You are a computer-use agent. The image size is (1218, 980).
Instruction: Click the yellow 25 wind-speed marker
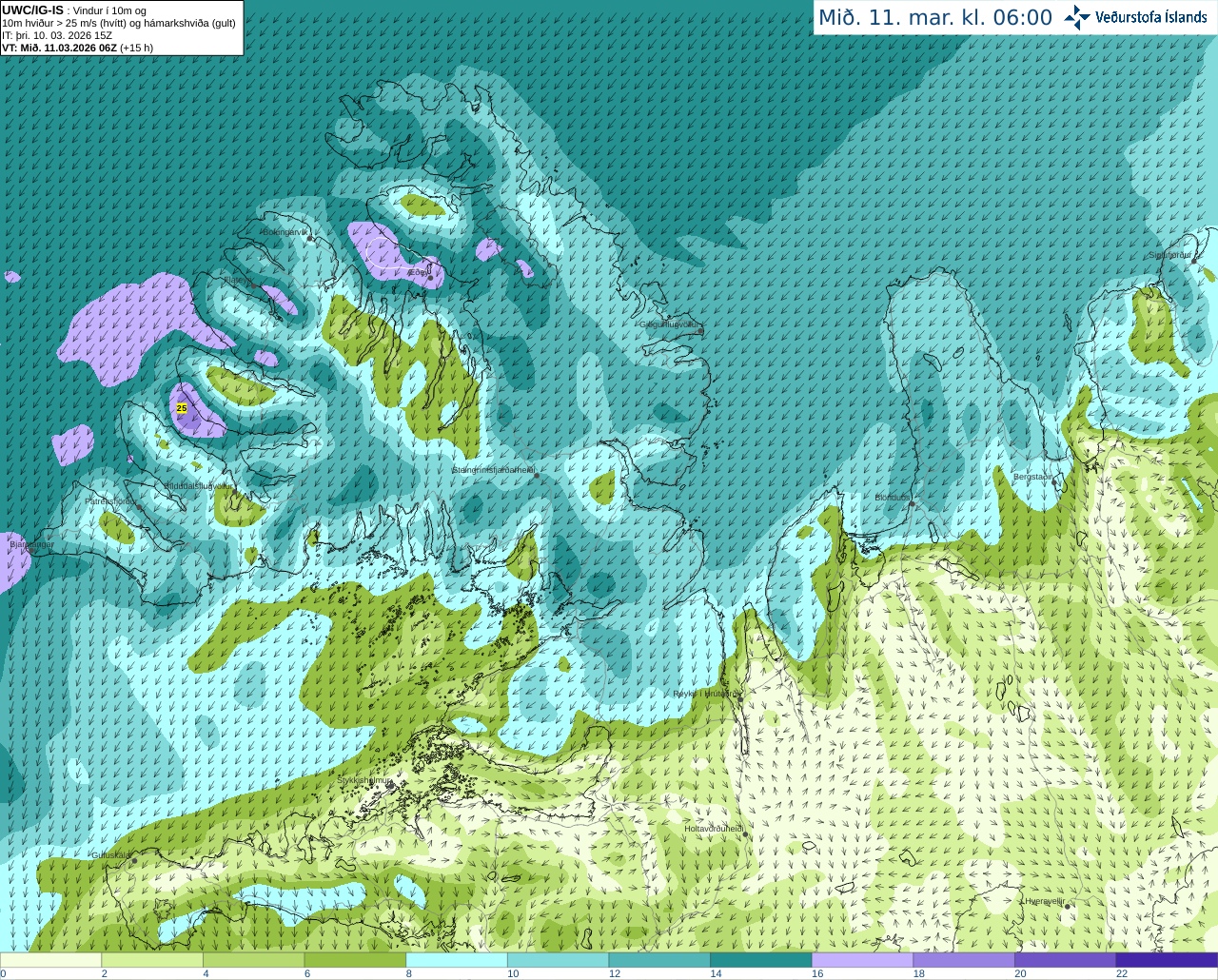point(182,408)
